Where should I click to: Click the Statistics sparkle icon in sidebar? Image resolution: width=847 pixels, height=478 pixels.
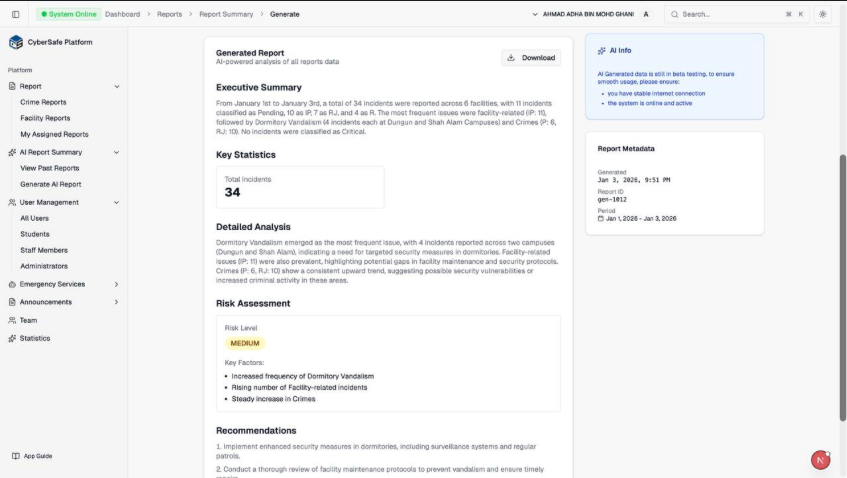(12, 339)
